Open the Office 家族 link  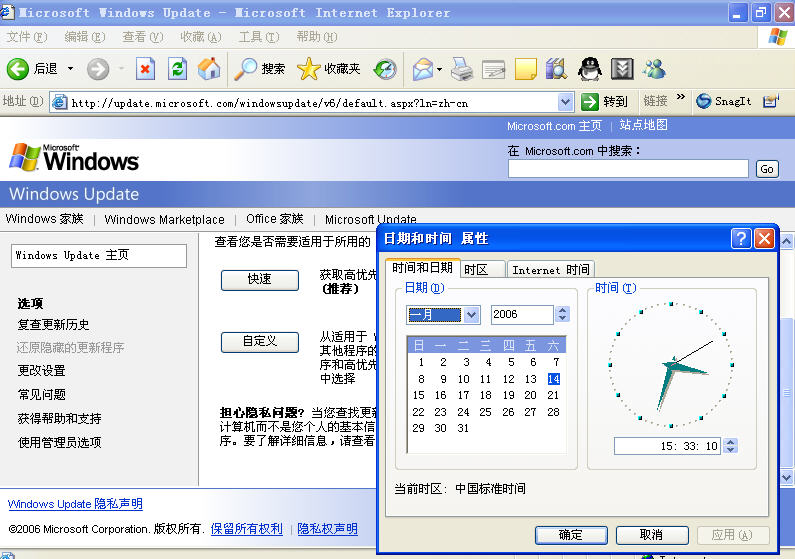pyautogui.click(x=275, y=219)
